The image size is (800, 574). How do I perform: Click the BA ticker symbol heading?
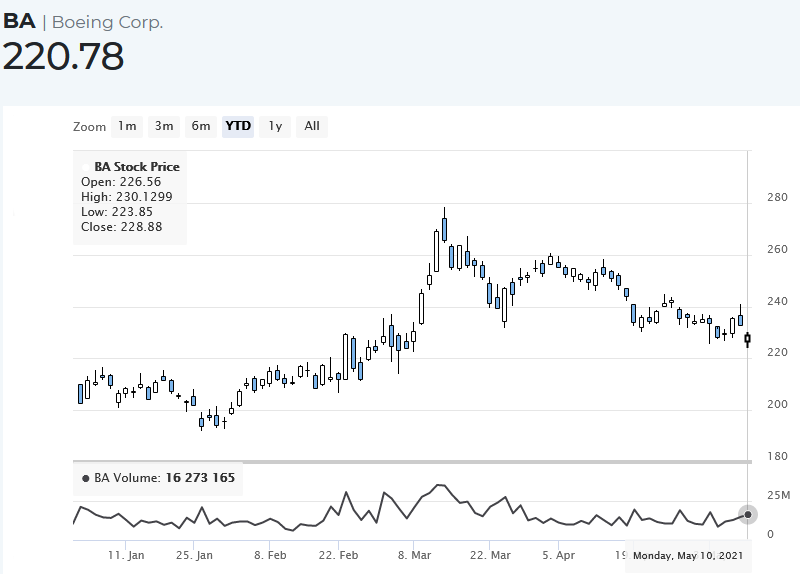click(19, 22)
